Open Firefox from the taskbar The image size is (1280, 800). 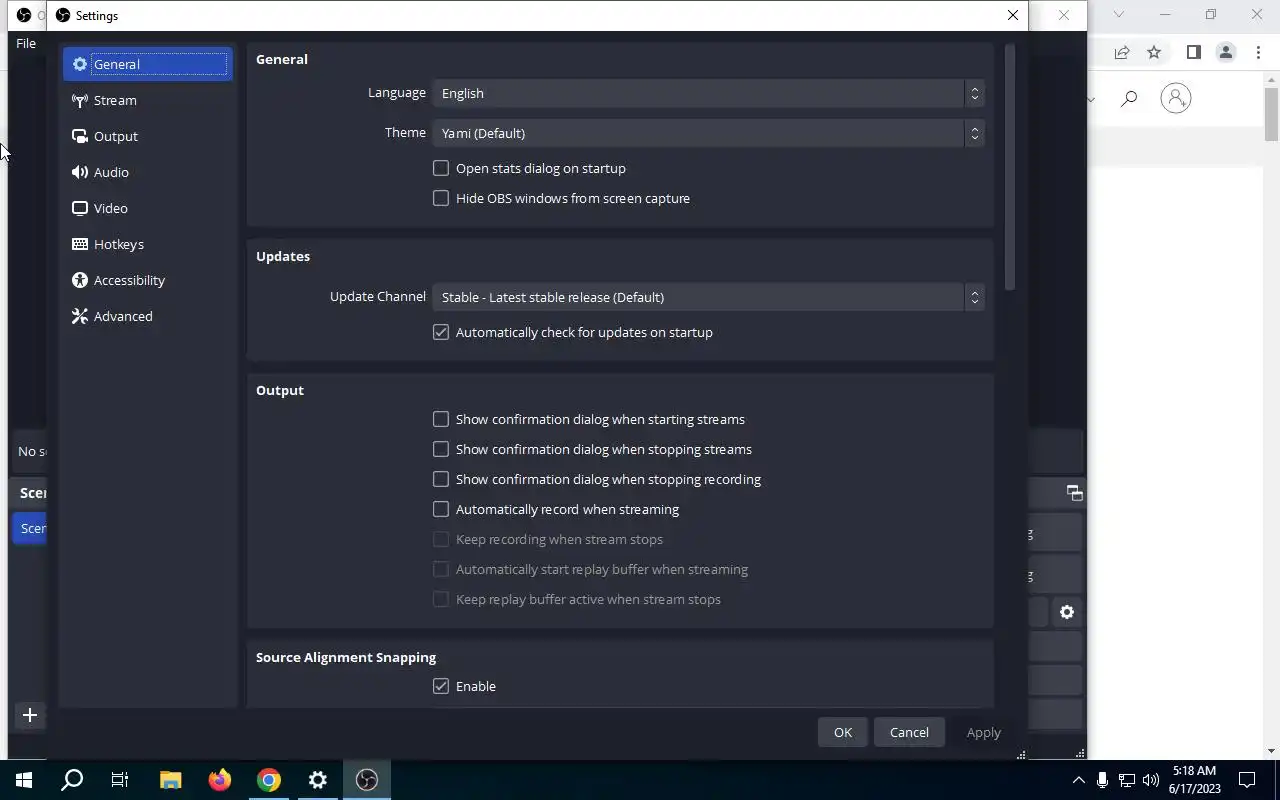pyautogui.click(x=220, y=780)
